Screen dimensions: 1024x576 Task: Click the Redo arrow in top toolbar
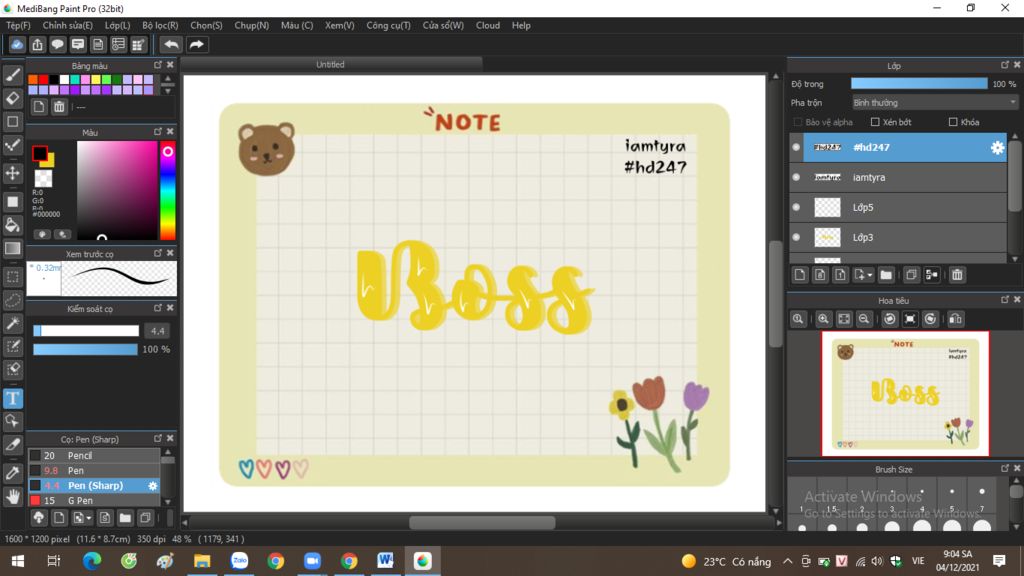click(x=196, y=44)
